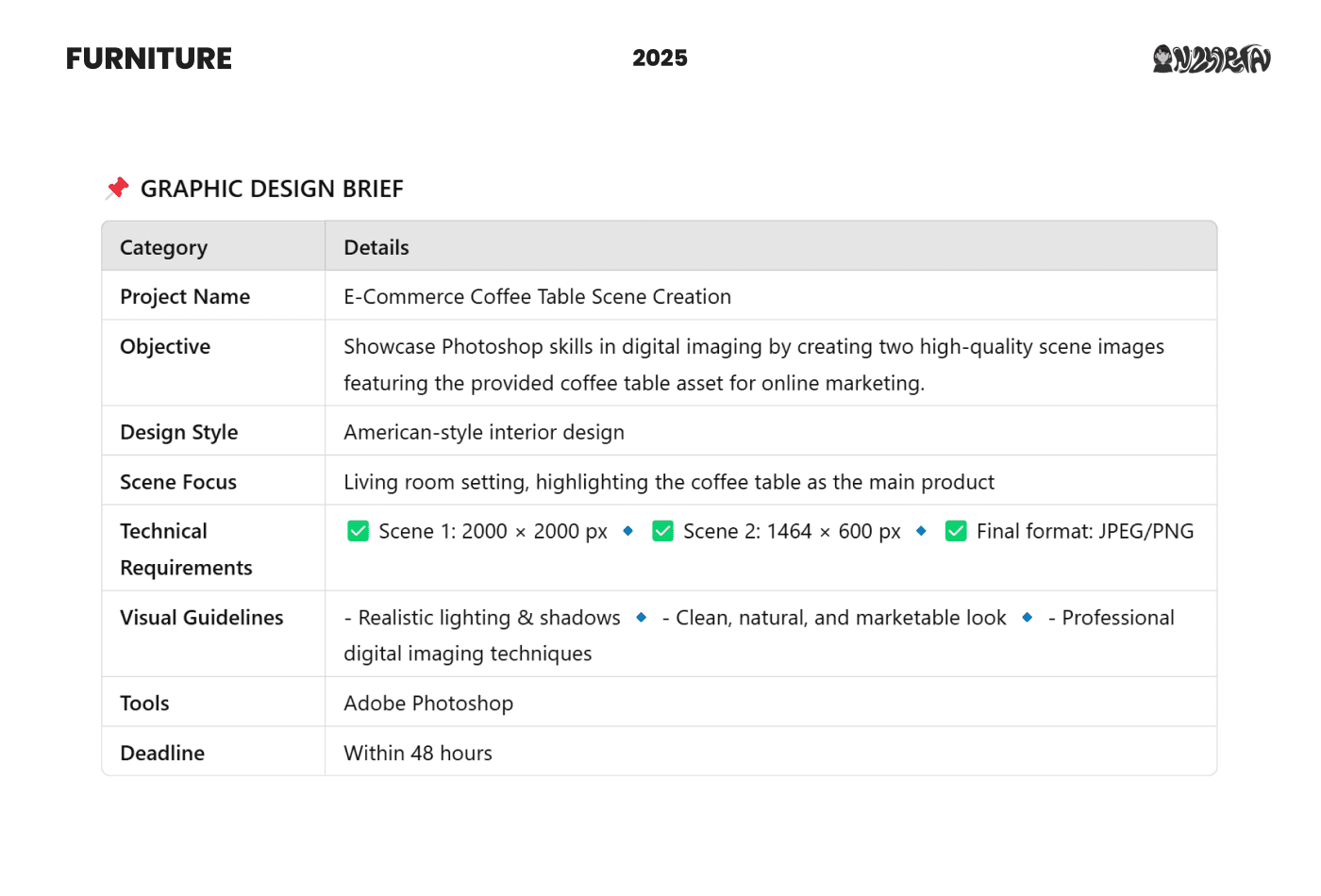The image size is (1321, 896).
Task: Click the E-Commerce Coffee Table Scene Creation text
Action: (538, 296)
